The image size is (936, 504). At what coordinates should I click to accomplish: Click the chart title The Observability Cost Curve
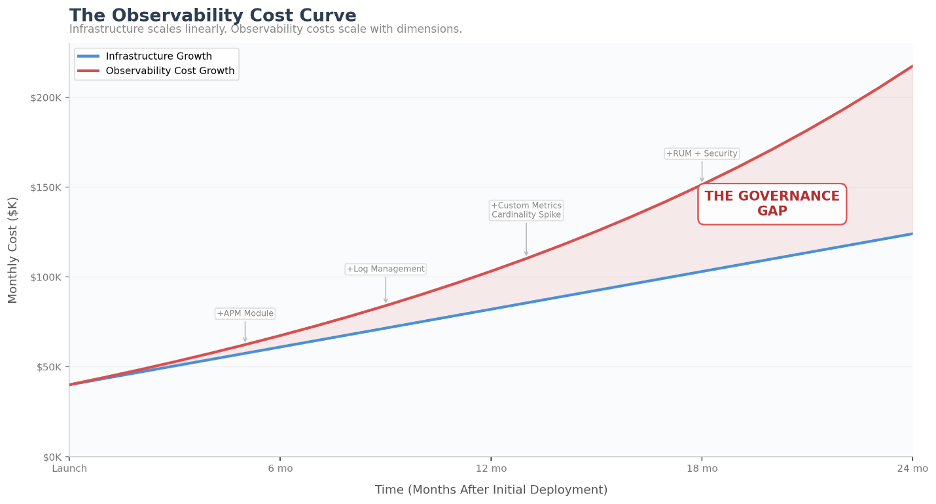point(212,15)
